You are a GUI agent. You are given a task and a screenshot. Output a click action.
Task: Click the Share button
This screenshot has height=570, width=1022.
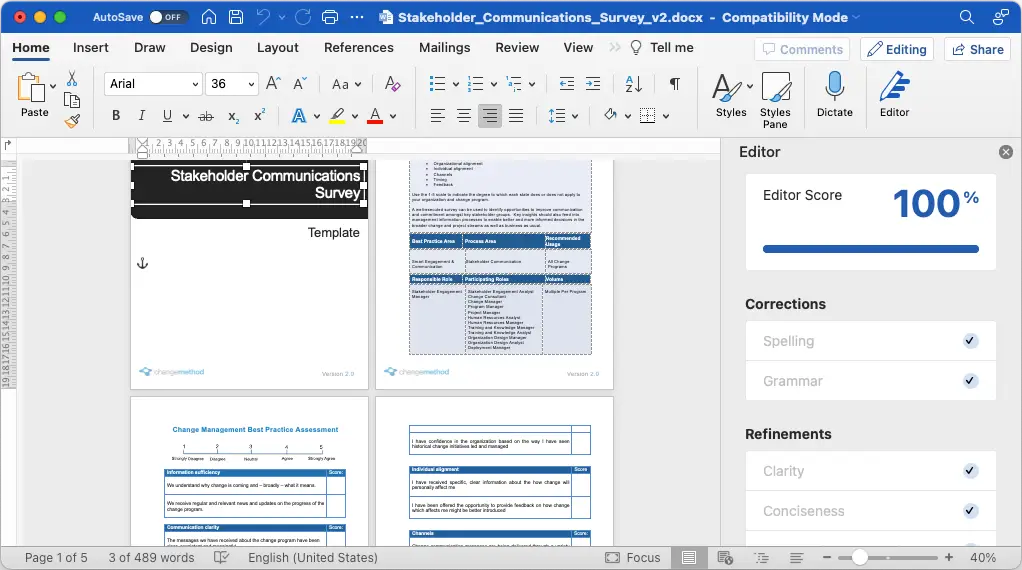(978, 50)
